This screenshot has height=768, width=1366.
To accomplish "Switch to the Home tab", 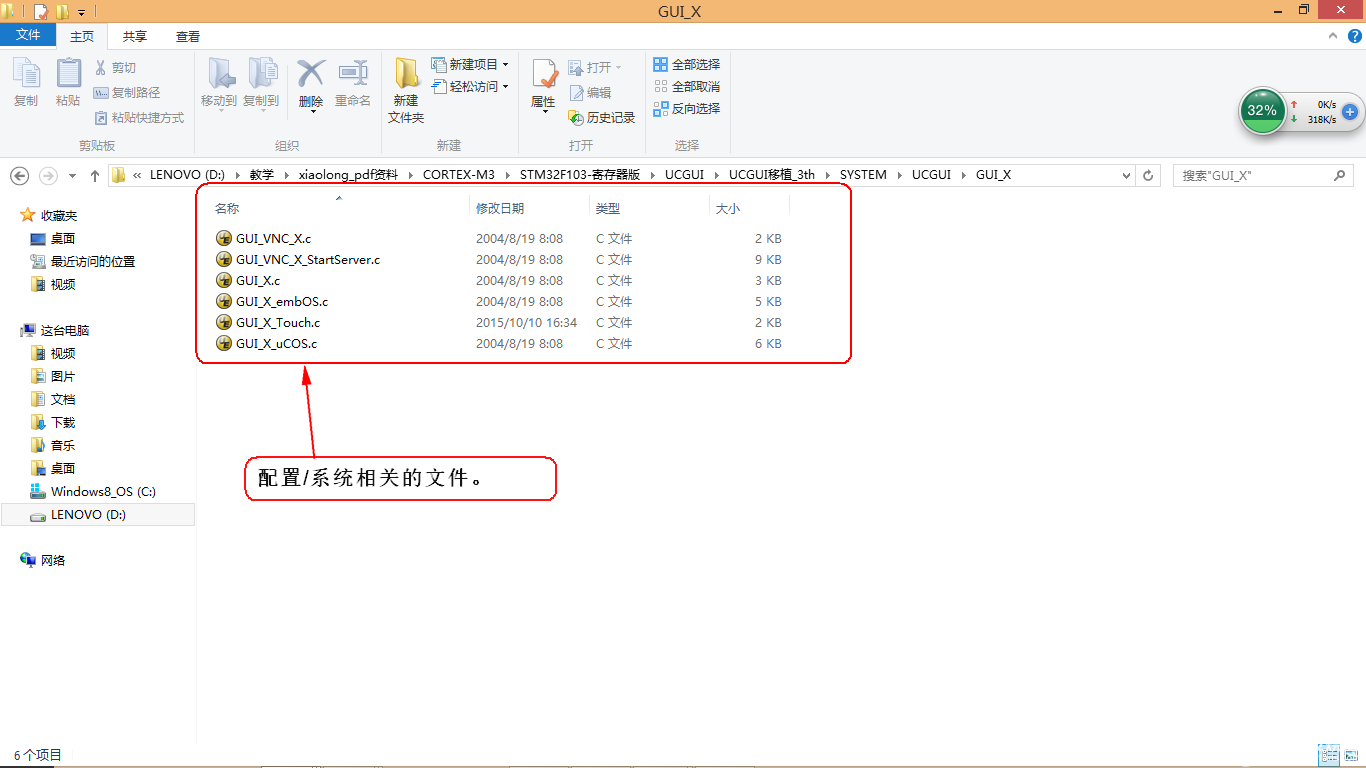I will pyautogui.click(x=82, y=36).
